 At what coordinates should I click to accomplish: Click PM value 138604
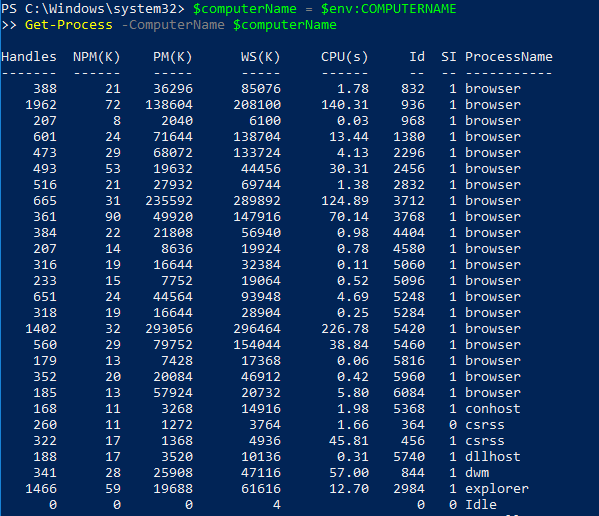(169, 105)
